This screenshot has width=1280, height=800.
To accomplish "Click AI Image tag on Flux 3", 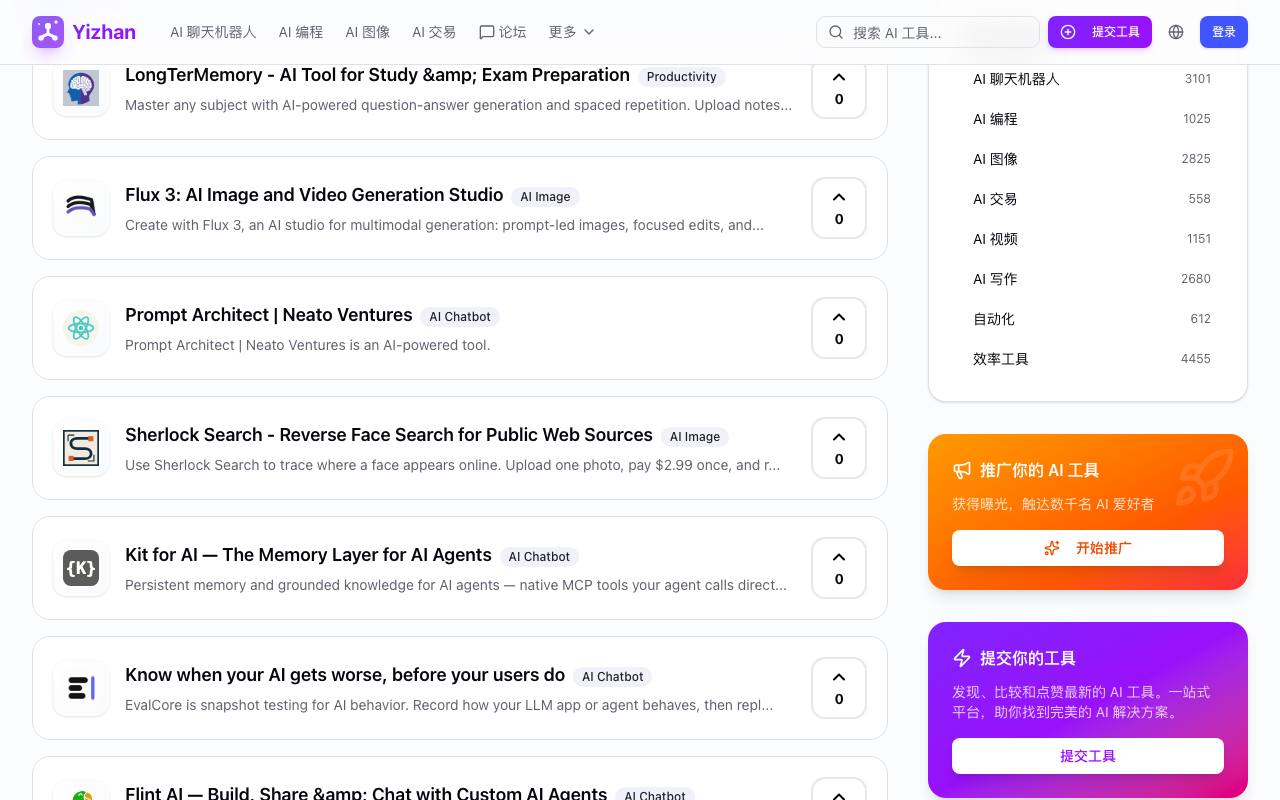I will click(x=545, y=197).
